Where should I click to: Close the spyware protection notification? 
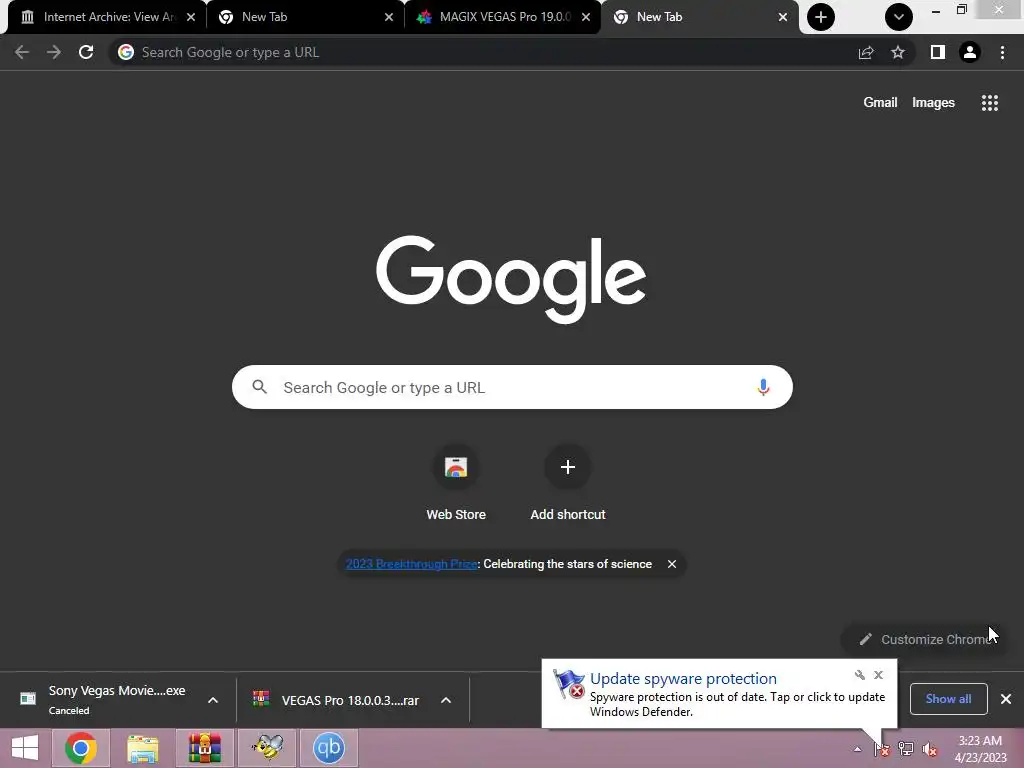coord(878,675)
